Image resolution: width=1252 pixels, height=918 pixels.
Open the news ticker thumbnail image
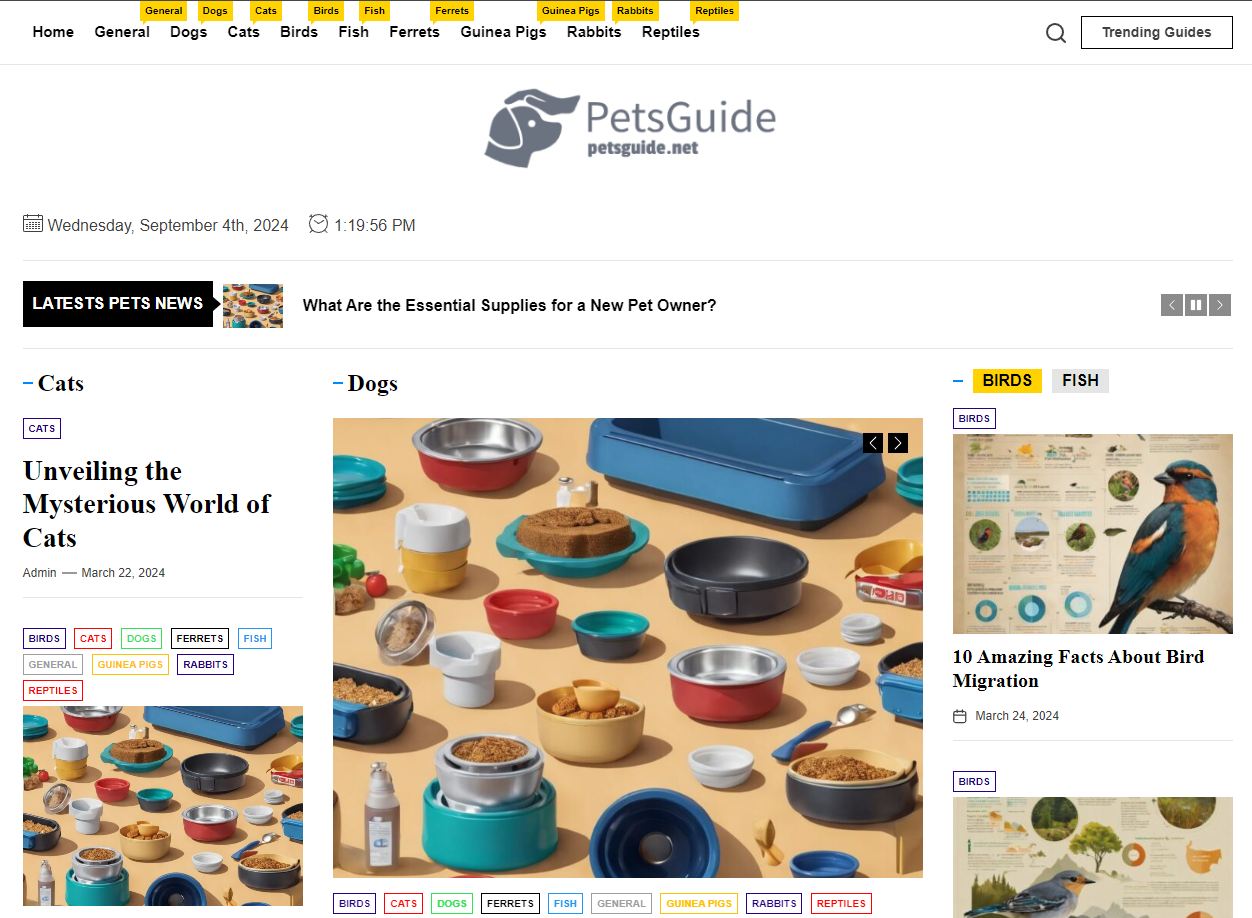pyautogui.click(x=253, y=306)
